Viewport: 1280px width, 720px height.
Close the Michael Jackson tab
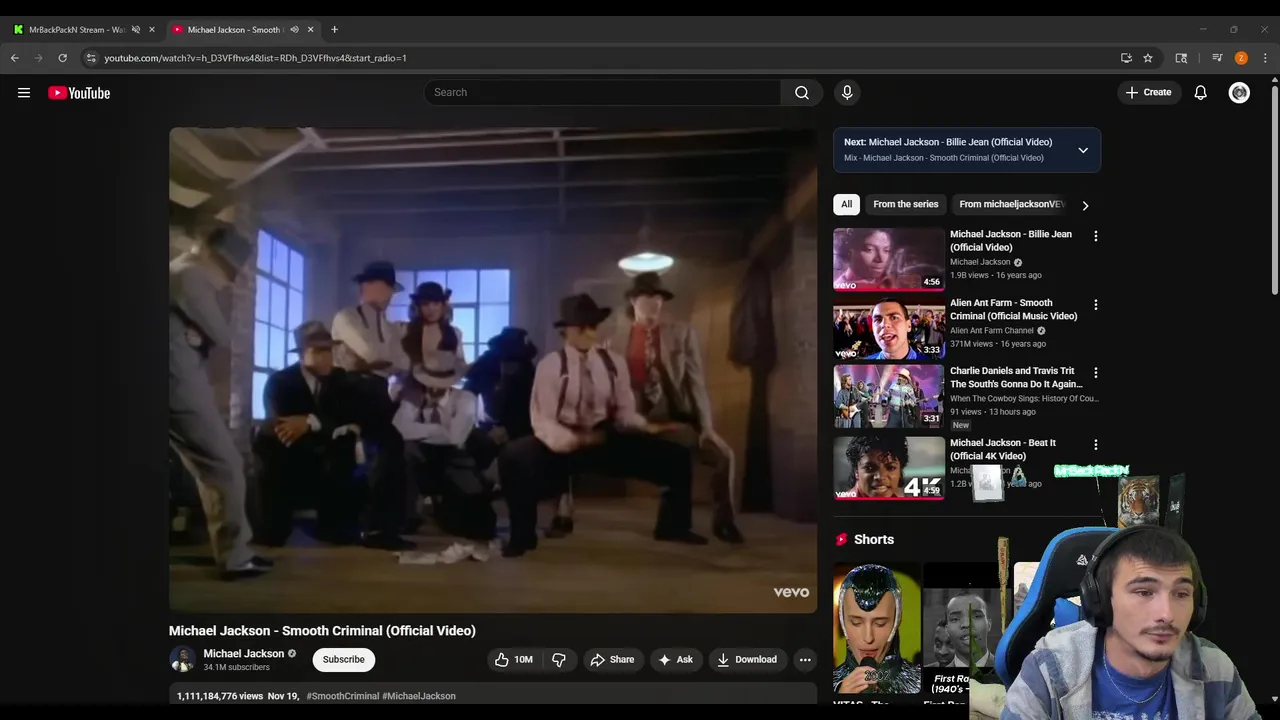point(310,29)
